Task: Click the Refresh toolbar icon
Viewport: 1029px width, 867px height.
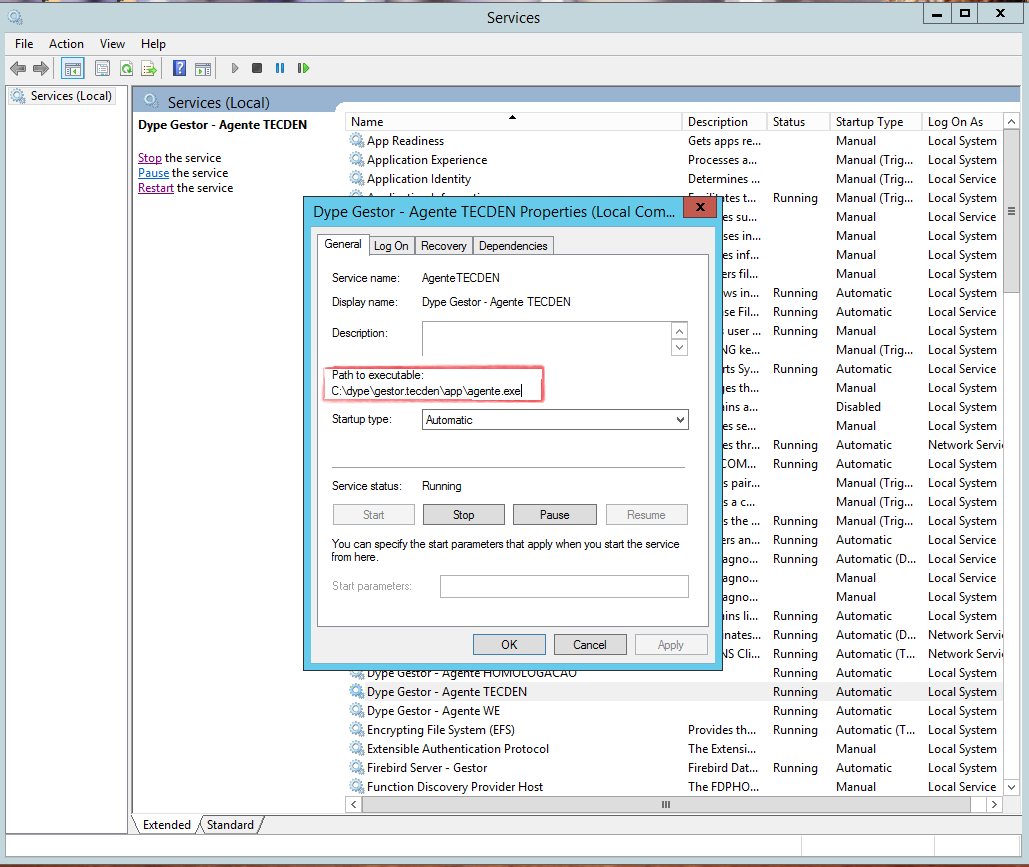Action: pos(127,68)
